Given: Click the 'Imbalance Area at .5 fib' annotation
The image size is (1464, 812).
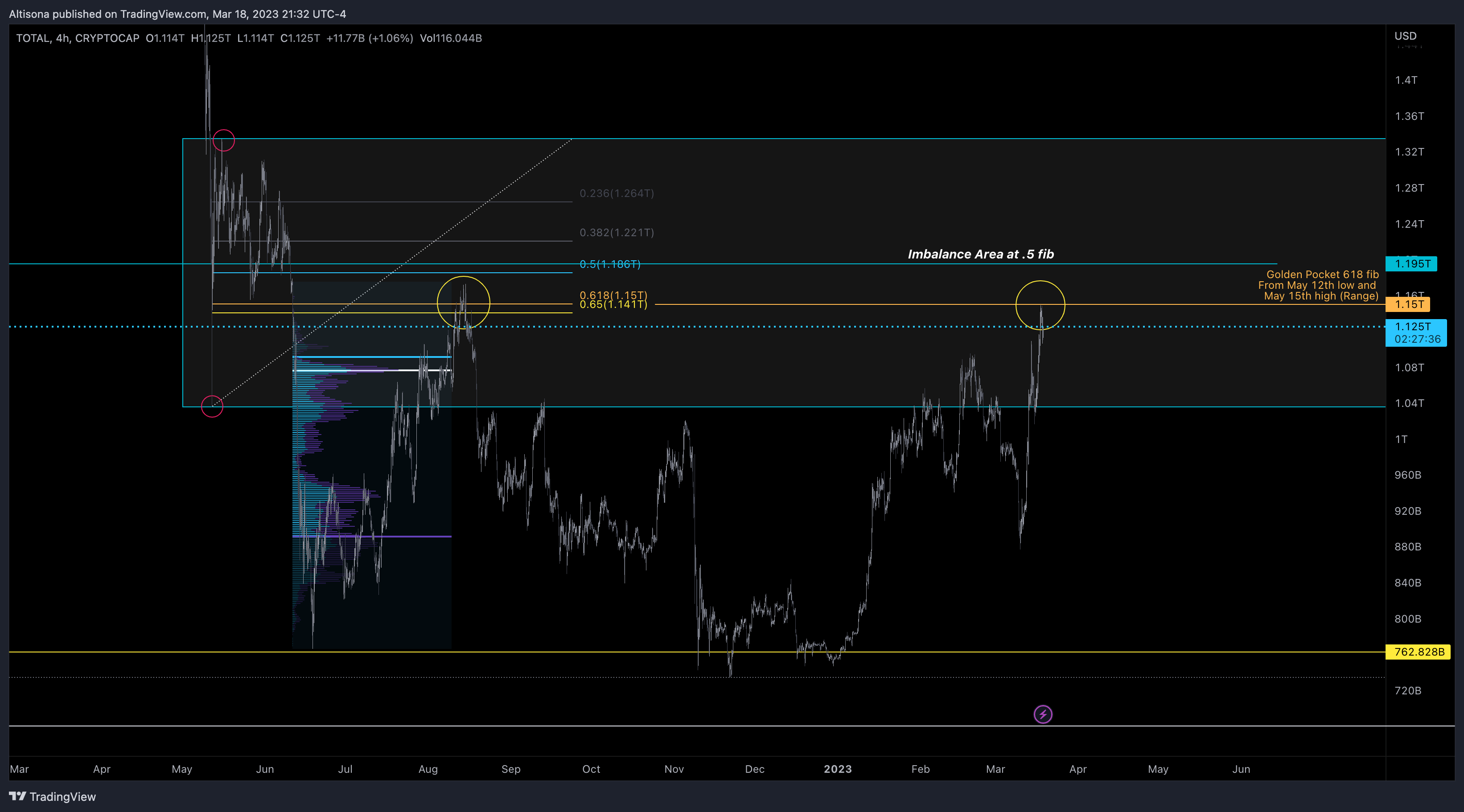Looking at the screenshot, I should tap(981, 254).
